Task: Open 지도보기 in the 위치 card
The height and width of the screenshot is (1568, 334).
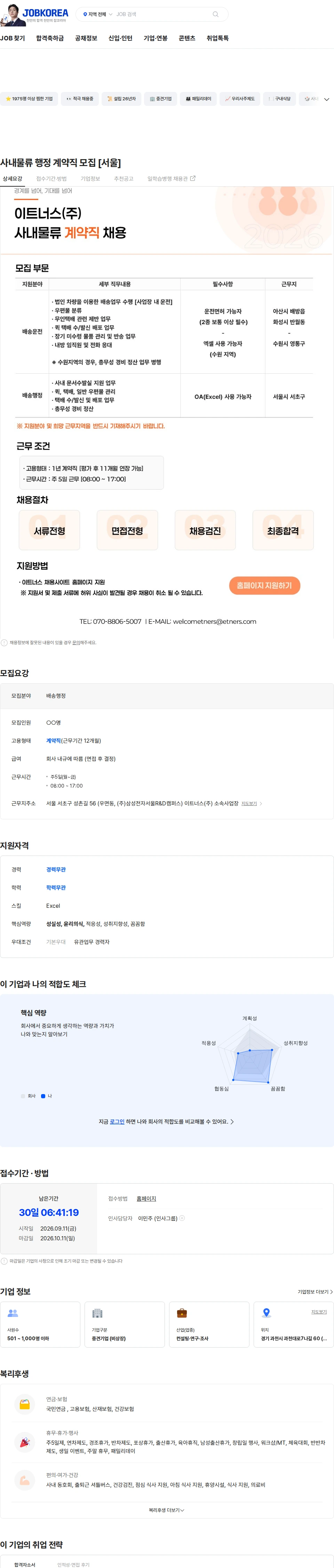Action: (319, 1312)
